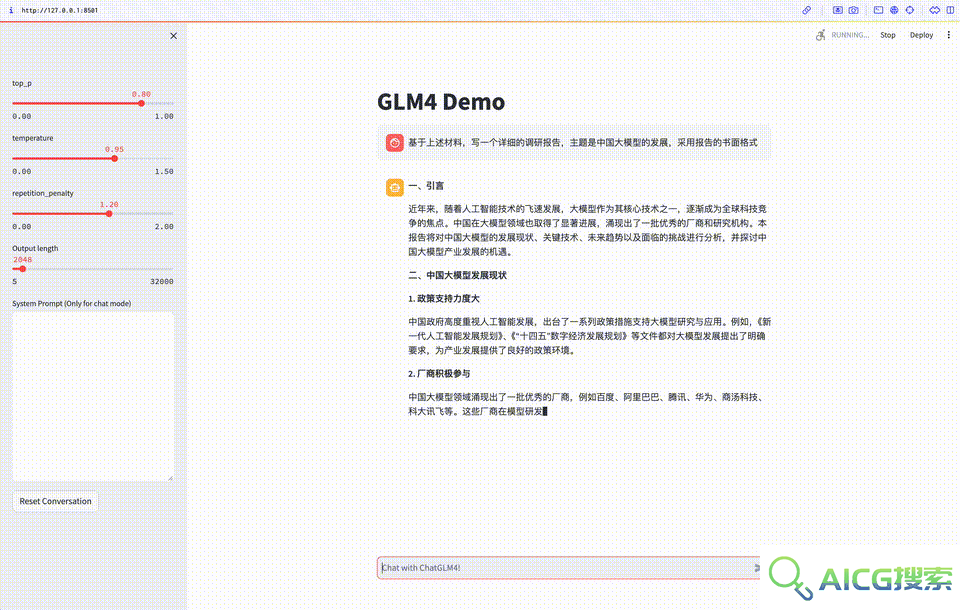The width and height of the screenshot is (960, 610).
Task: Click the temperature label
Action: (x=33, y=138)
